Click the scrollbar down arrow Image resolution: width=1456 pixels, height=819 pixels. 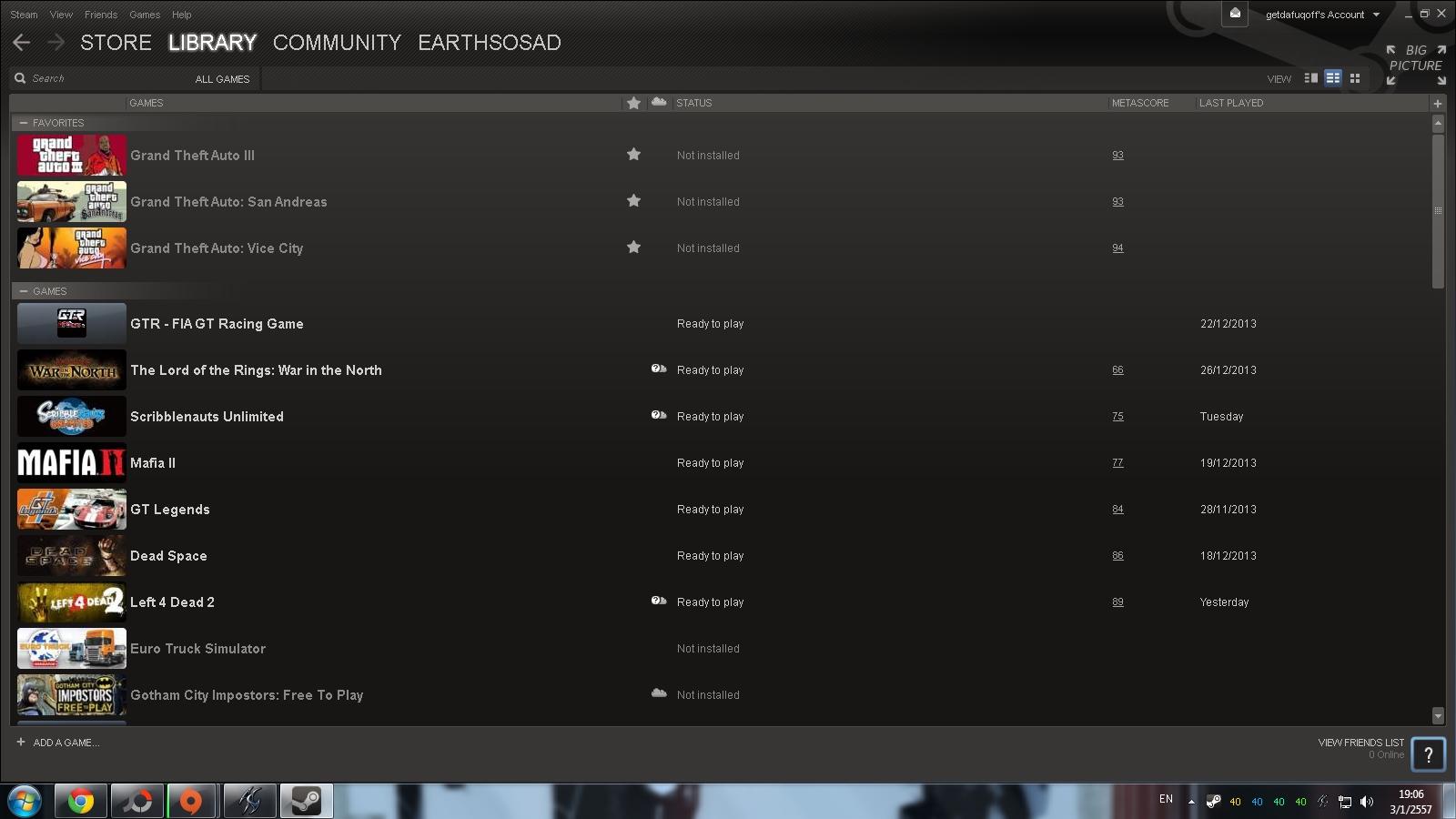(1438, 716)
